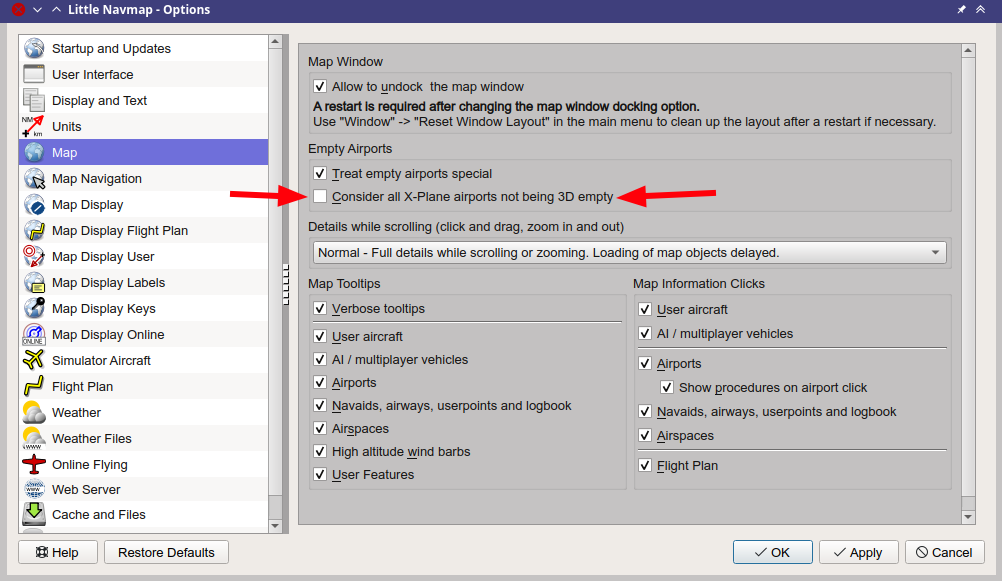
Task: Click the Map Display Labels icon
Action: pos(34,283)
